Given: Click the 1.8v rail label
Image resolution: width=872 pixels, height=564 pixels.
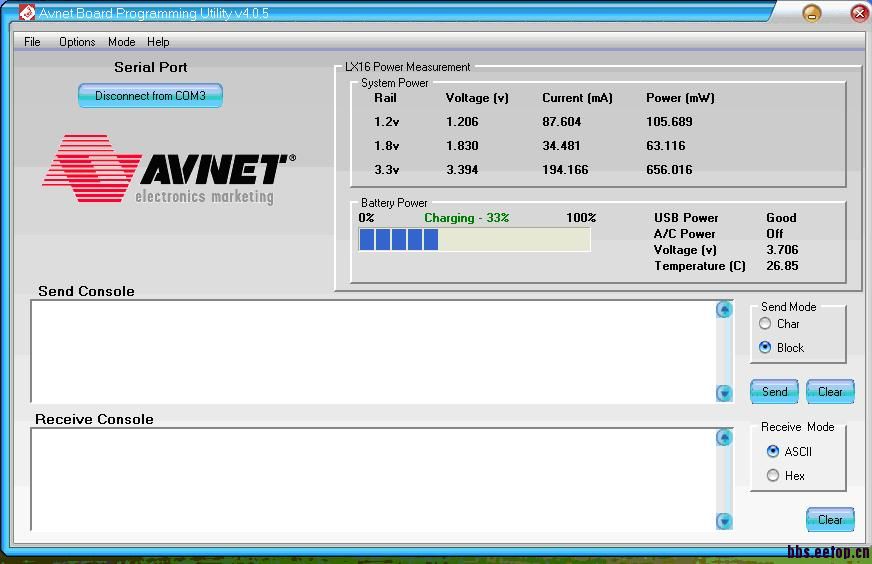Looking at the screenshot, I should tap(387, 145).
